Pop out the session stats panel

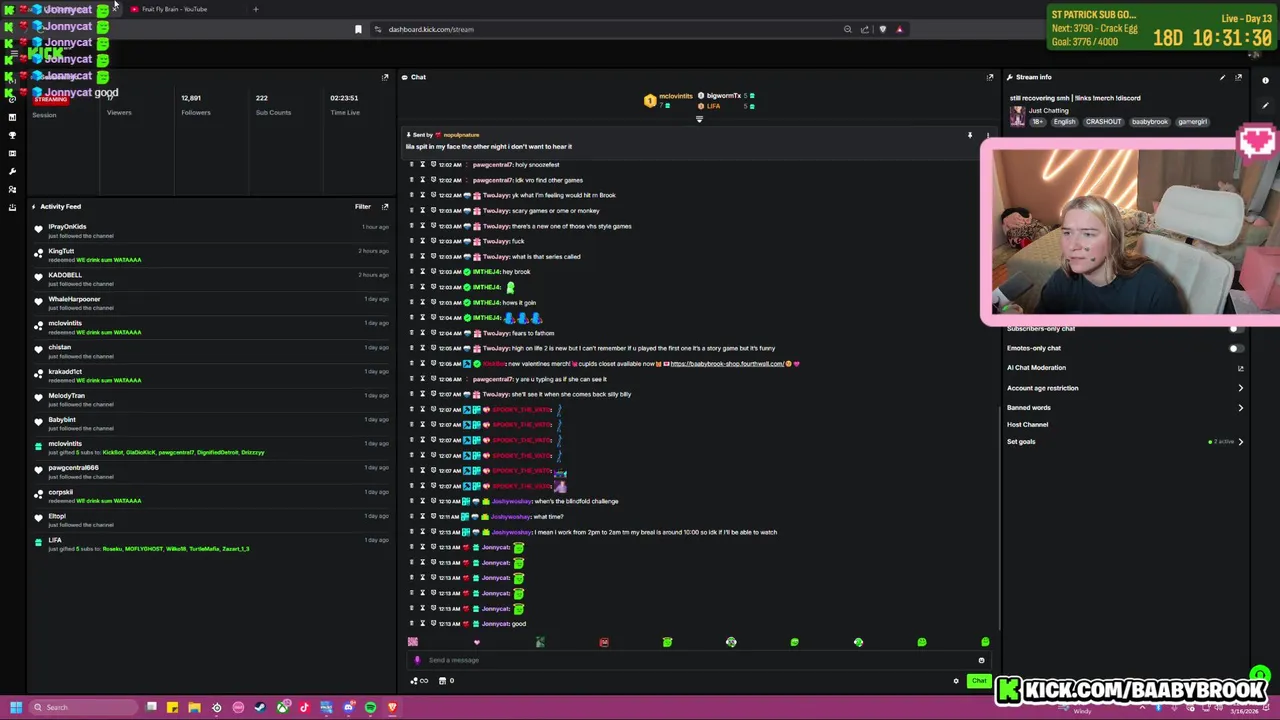point(385,77)
